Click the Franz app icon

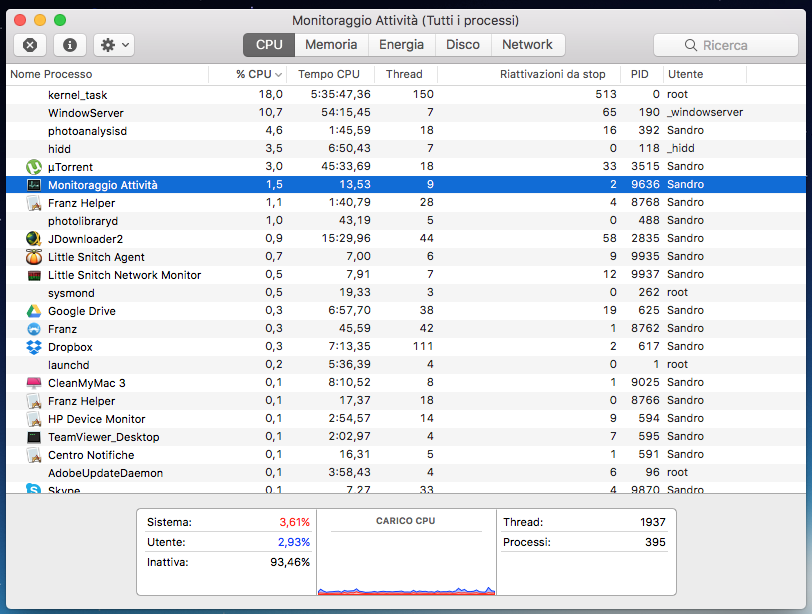pos(34,329)
